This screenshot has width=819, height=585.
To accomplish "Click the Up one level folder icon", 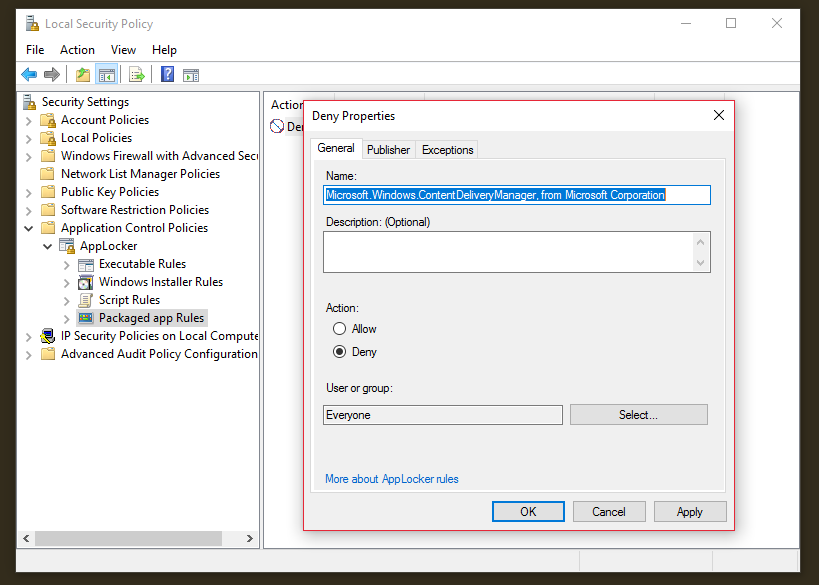I will [x=83, y=75].
